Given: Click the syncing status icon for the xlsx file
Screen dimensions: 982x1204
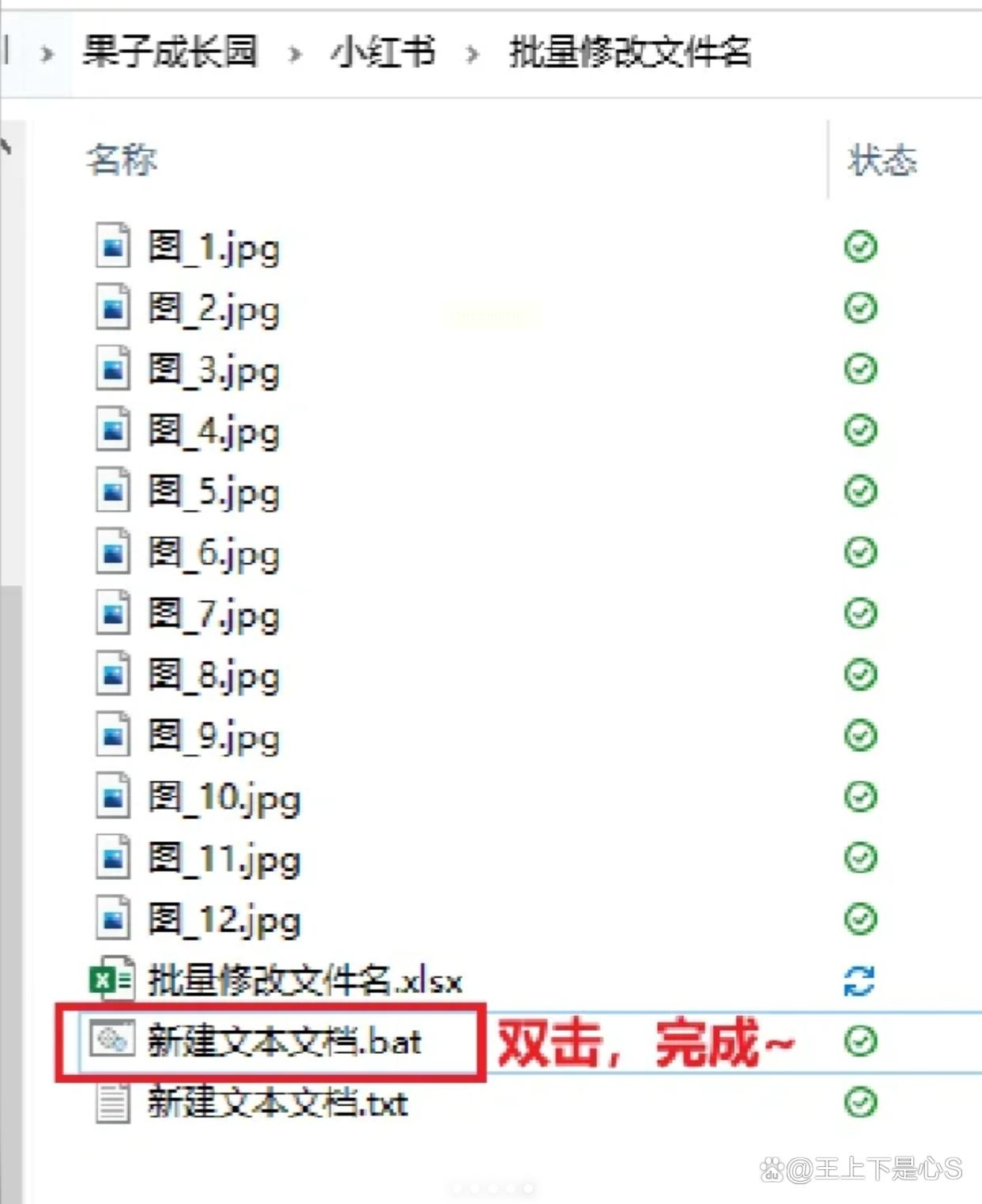Looking at the screenshot, I should (x=859, y=981).
